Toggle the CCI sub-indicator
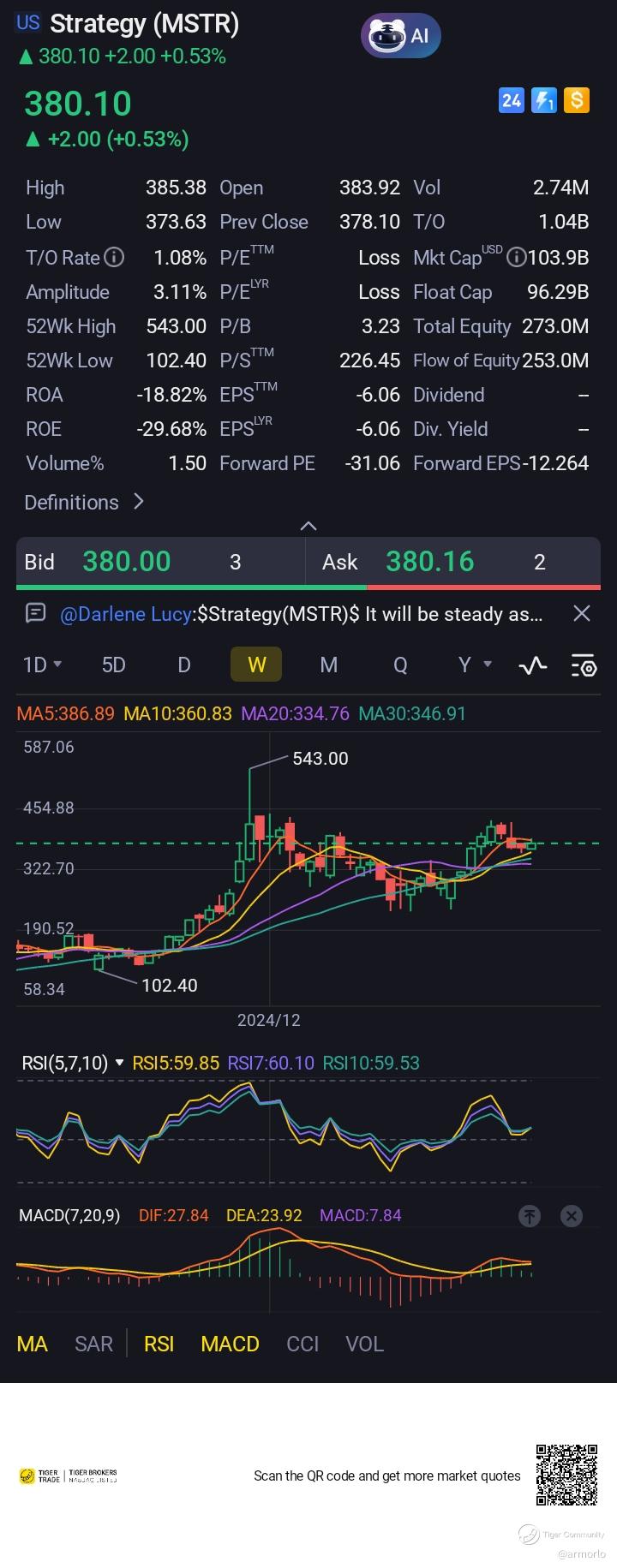Image resolution: width=617 pixels, height=1568 pixels. tap(303, 1344)
